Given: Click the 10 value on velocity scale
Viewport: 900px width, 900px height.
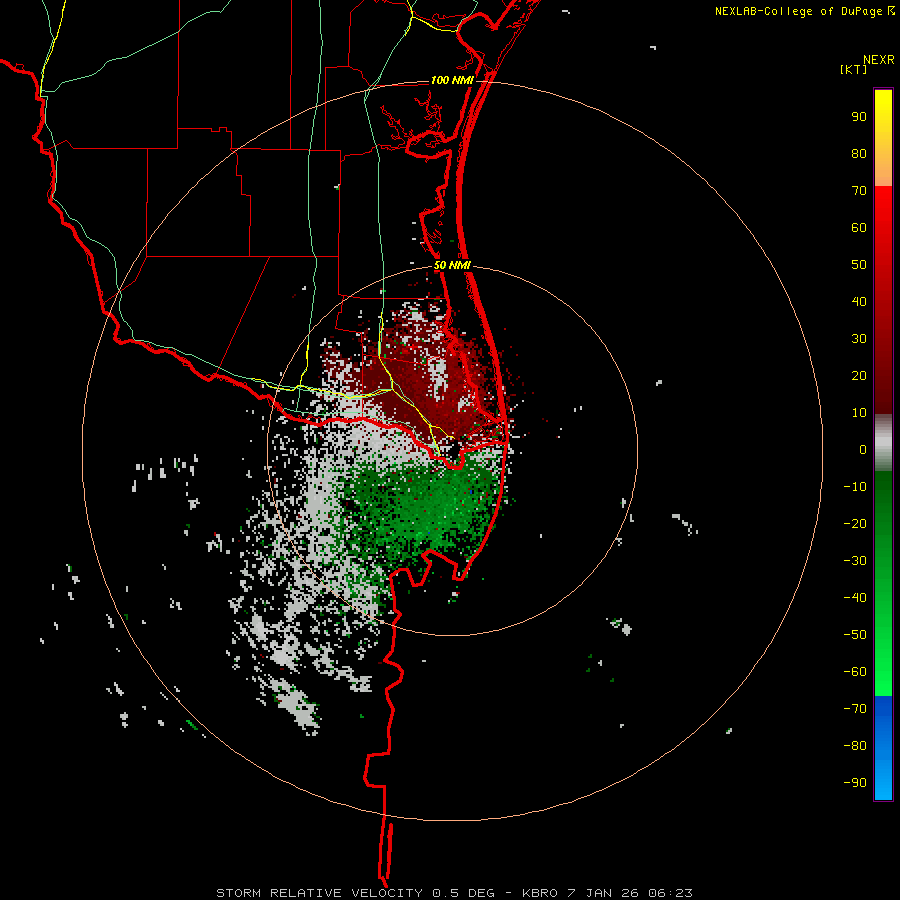Looking at the screenshot, I should tap(859, 413).
